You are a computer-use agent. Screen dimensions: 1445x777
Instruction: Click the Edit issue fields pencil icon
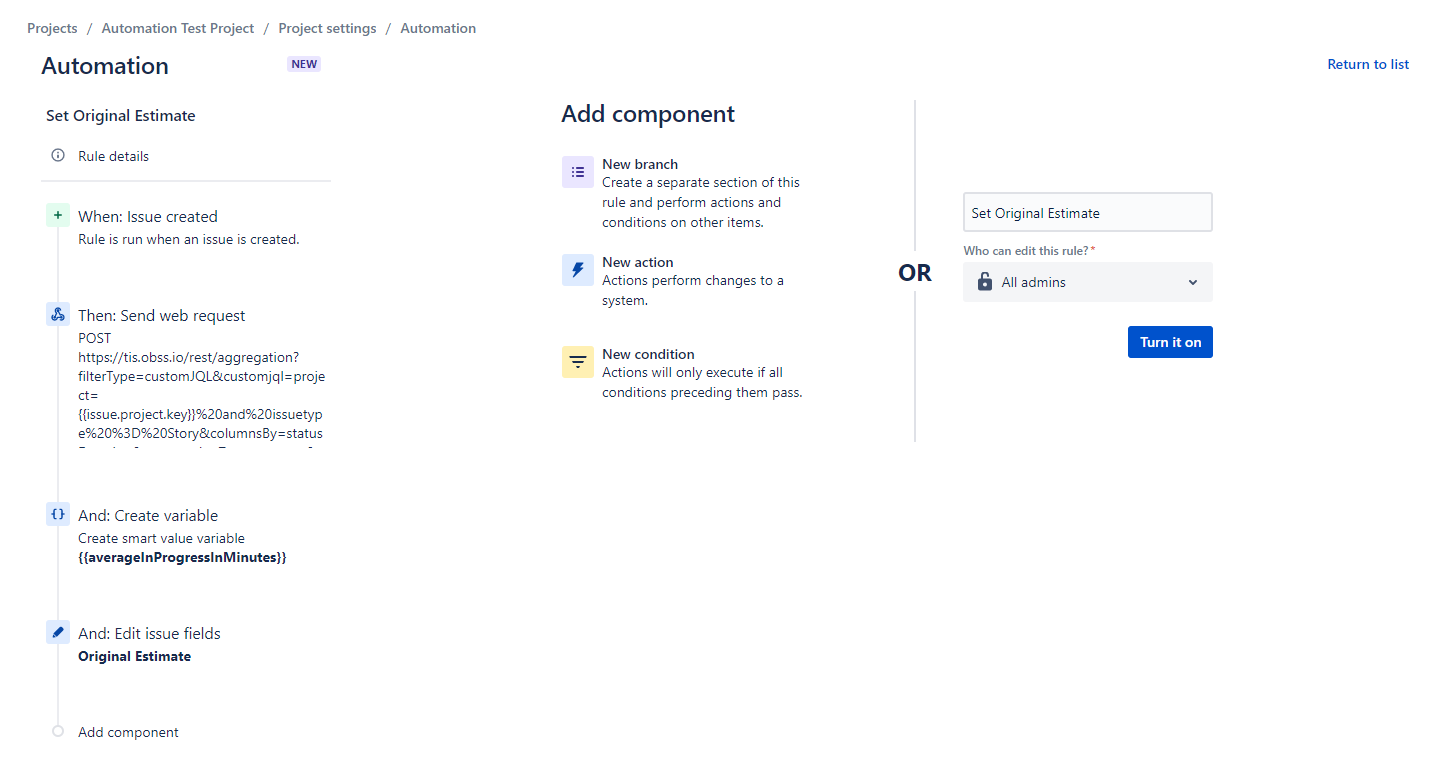pos(58,632)
